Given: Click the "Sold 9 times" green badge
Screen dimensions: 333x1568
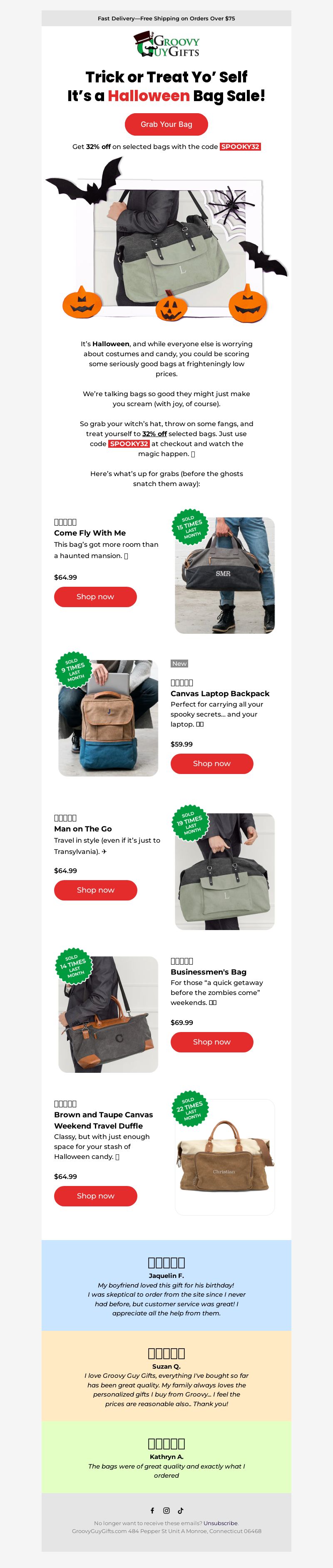Looking at the screenshot, I should 73,669.
